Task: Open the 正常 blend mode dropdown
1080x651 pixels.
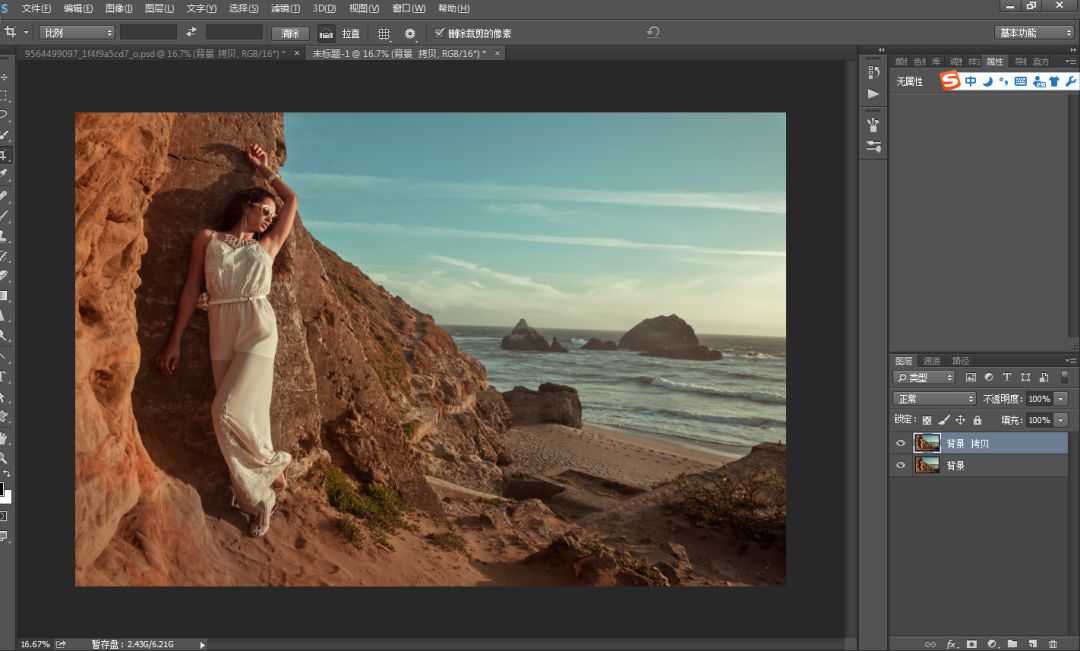Action: (x=934, y=399)
